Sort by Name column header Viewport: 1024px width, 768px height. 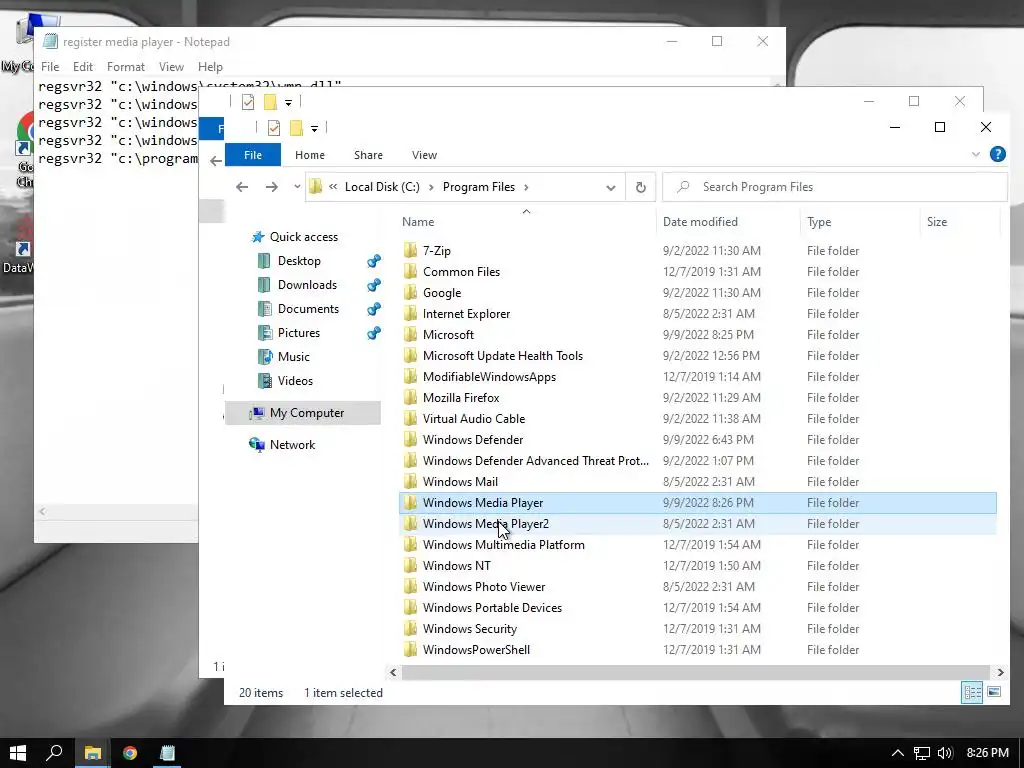tap(526, 222)
